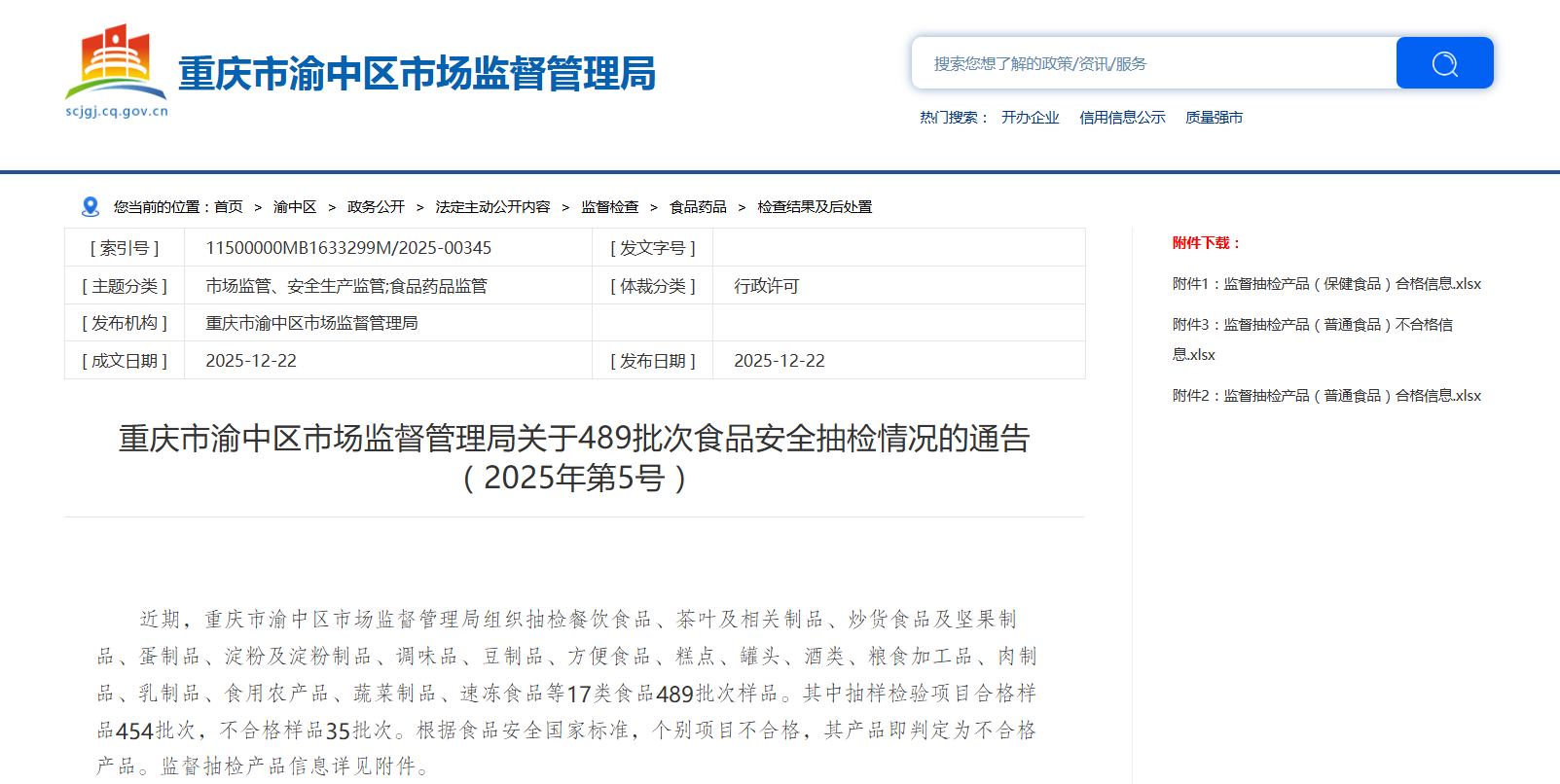Click the [ 体裁分类 ] label cell

point(653,286)
